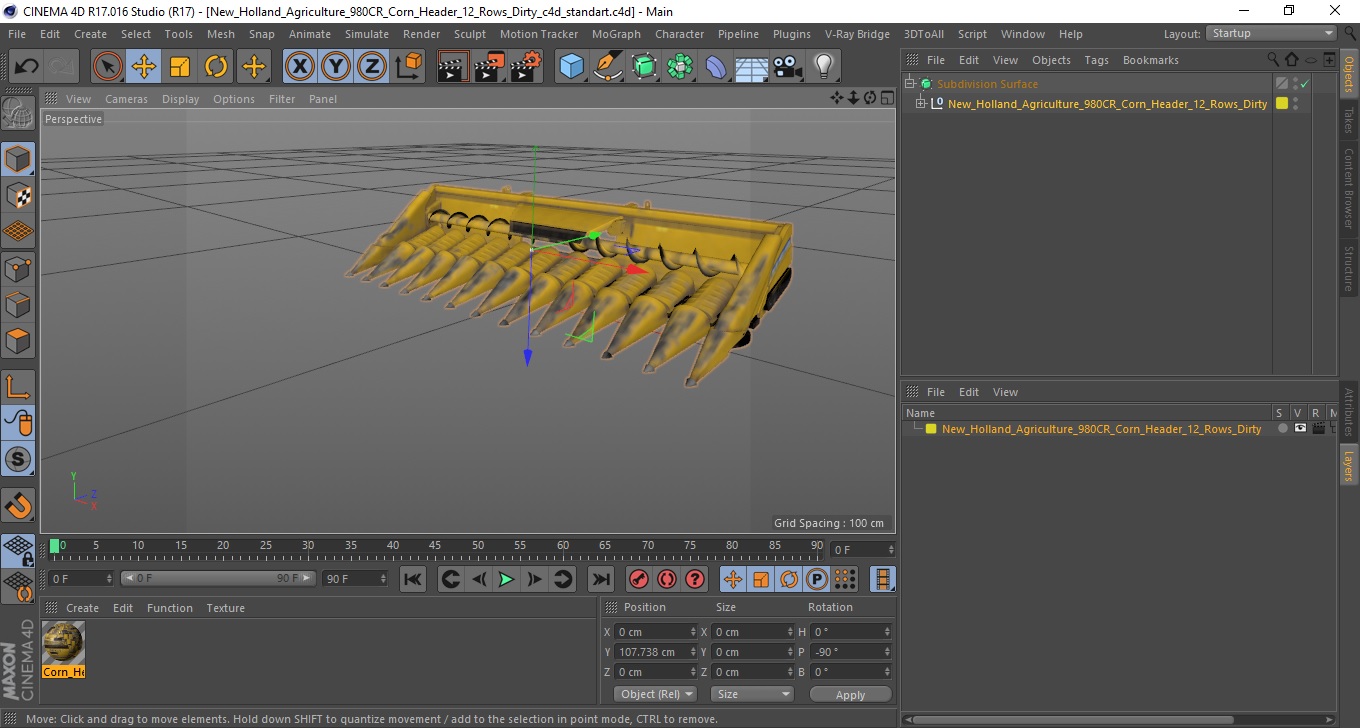Viewport: 1360px width, 728px height.
Task: Open the MoGraph menu
Action: (x=616, y=34)
